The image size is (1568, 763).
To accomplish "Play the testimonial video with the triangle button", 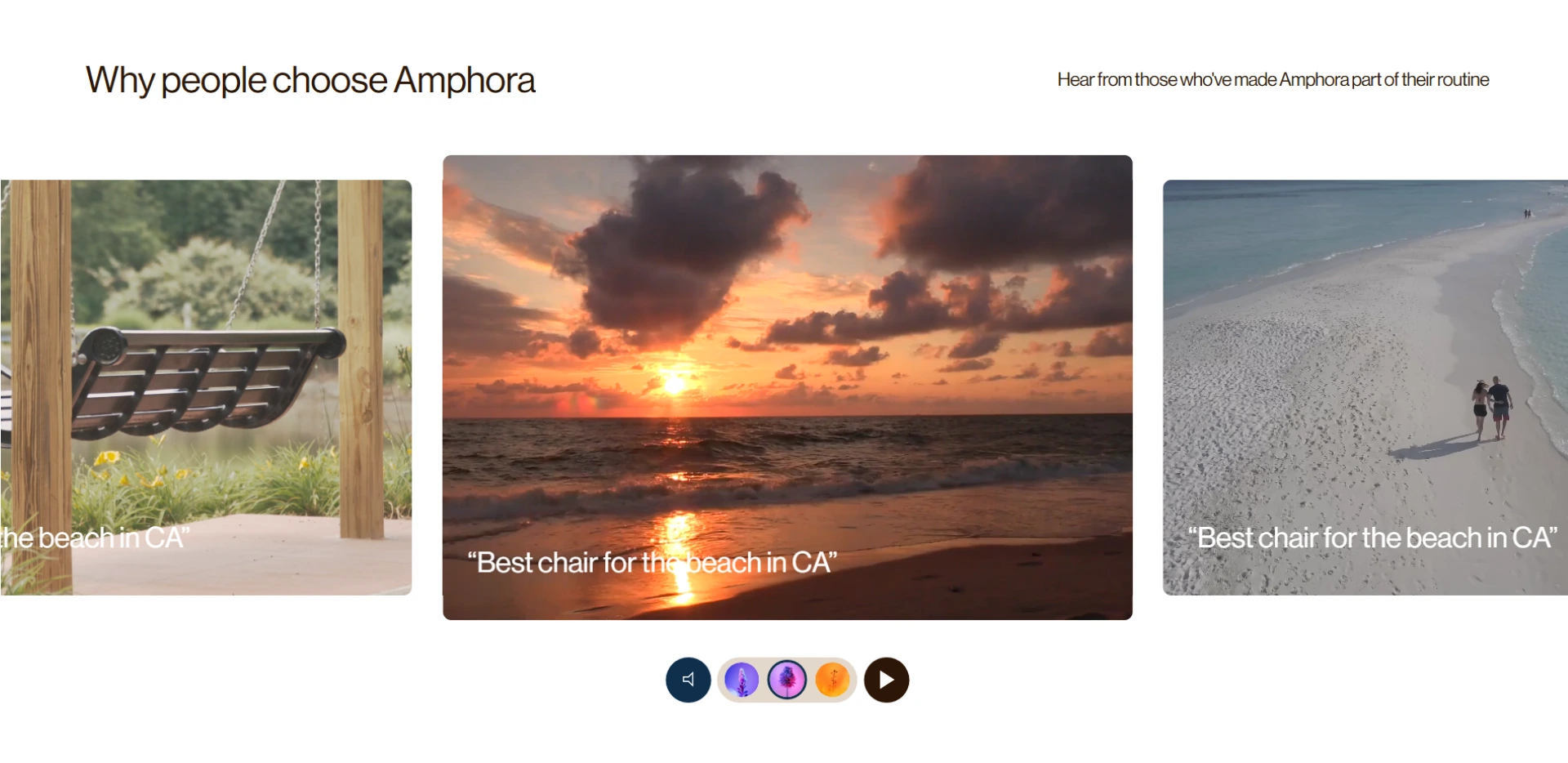I will (886, 680).
